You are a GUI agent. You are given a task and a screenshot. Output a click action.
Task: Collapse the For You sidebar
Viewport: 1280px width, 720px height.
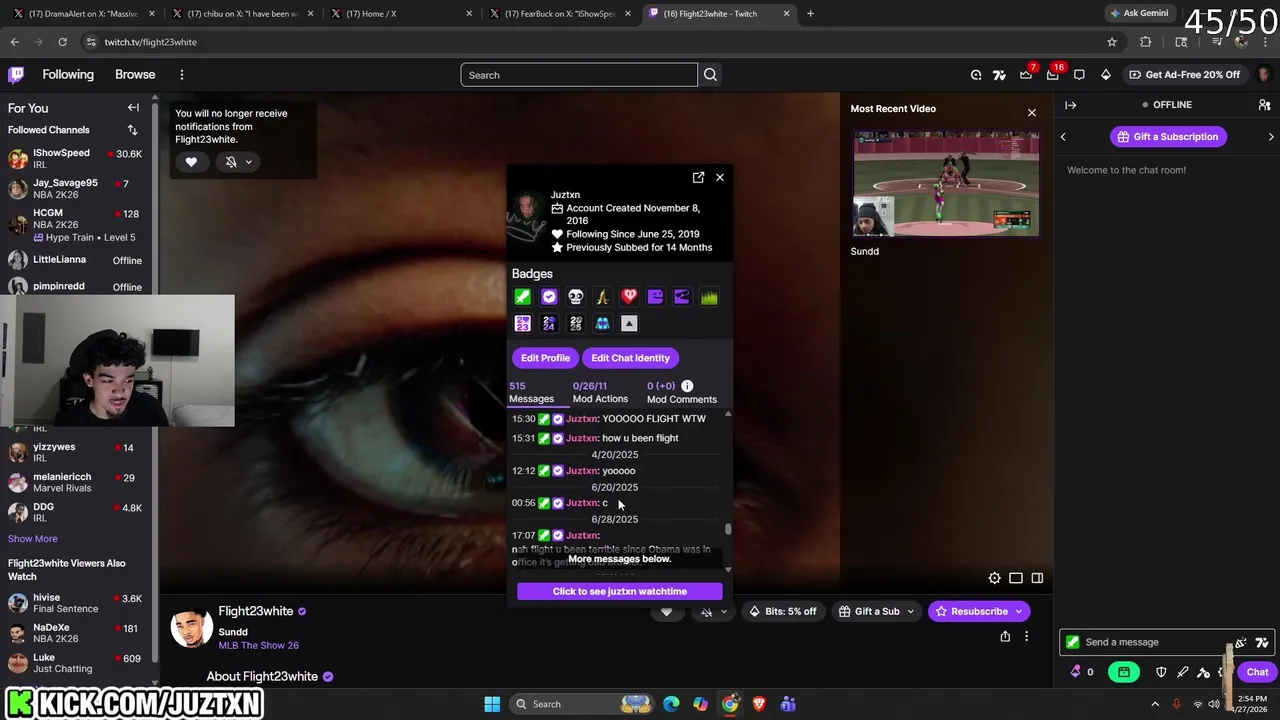coord(133,108)
